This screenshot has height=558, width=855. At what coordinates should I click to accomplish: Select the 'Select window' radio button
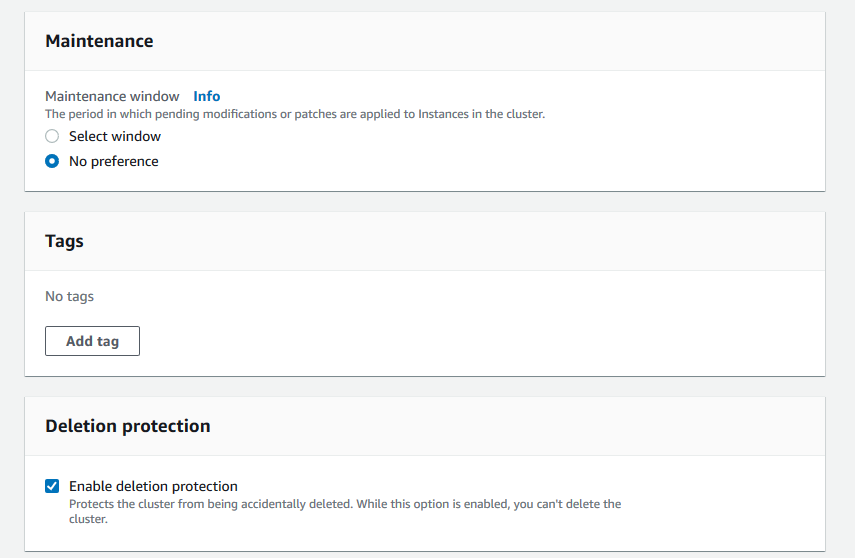coord(52,136)
